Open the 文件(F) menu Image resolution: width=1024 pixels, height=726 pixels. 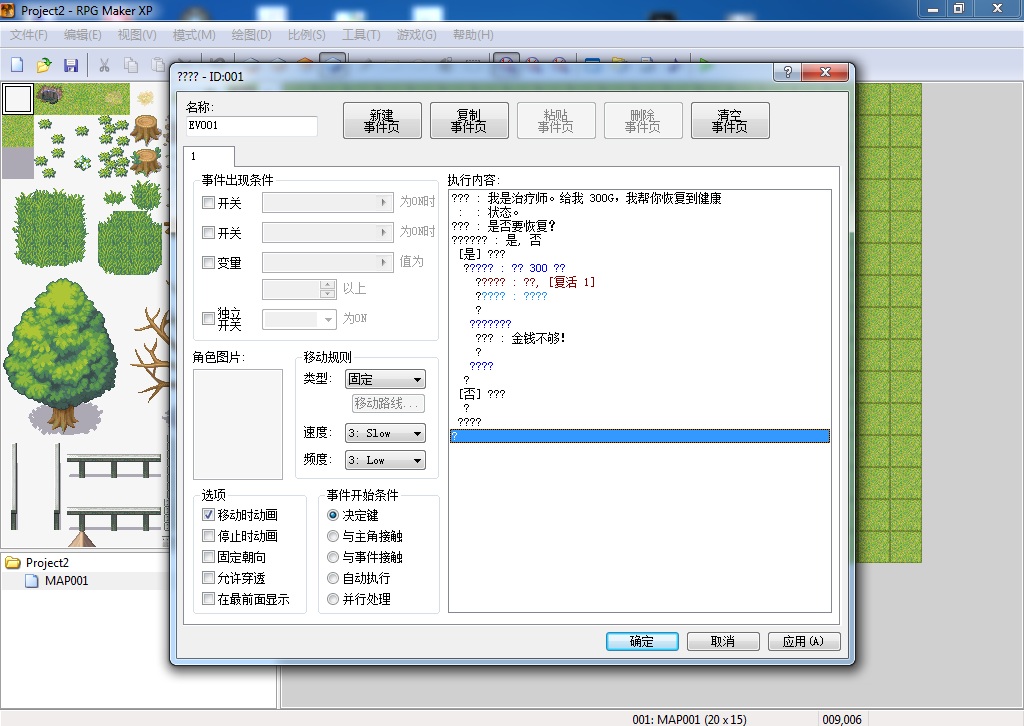(x=28, y=35)
